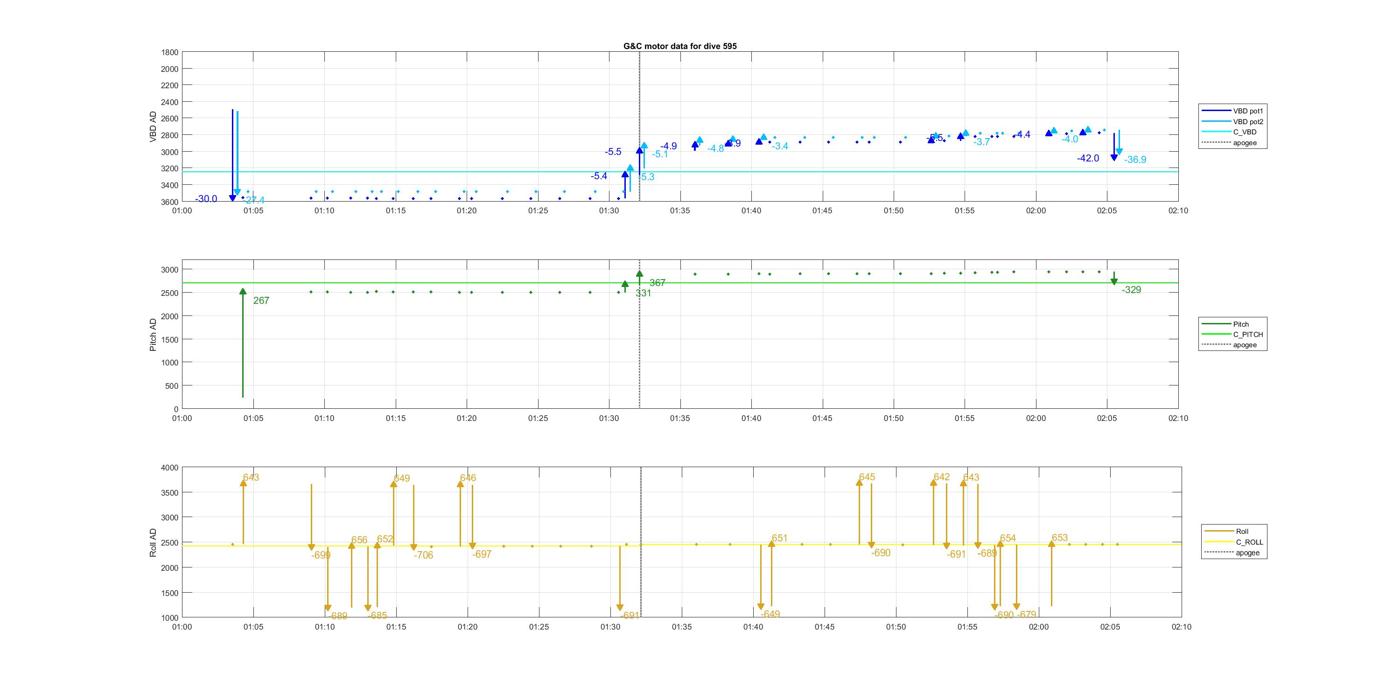Screen dimensions: 1400x693
Task: Click the "-649" roll data label
Action: [770, 615]
